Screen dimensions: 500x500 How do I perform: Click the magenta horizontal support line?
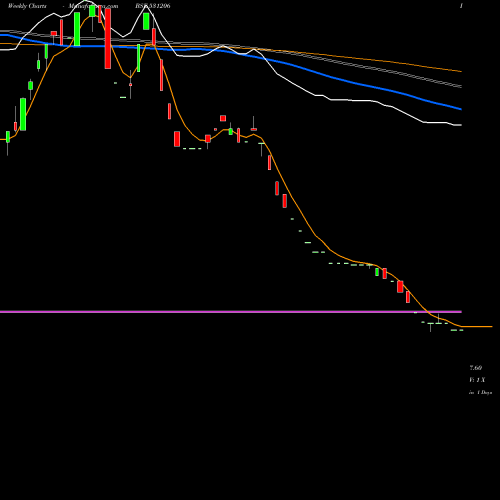coord(231,312)
